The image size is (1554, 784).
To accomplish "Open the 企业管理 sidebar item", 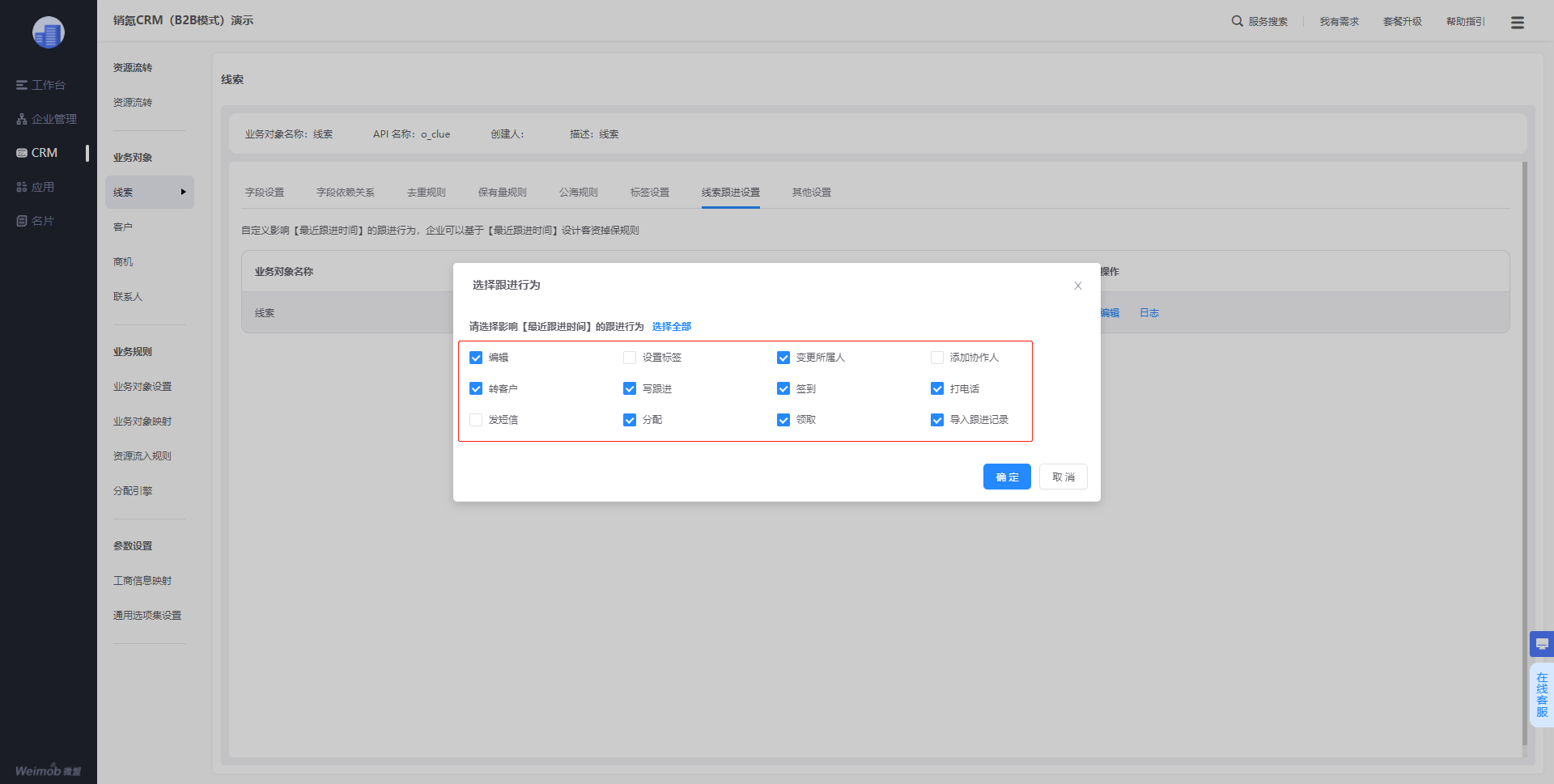I will [x=46, y=119].
